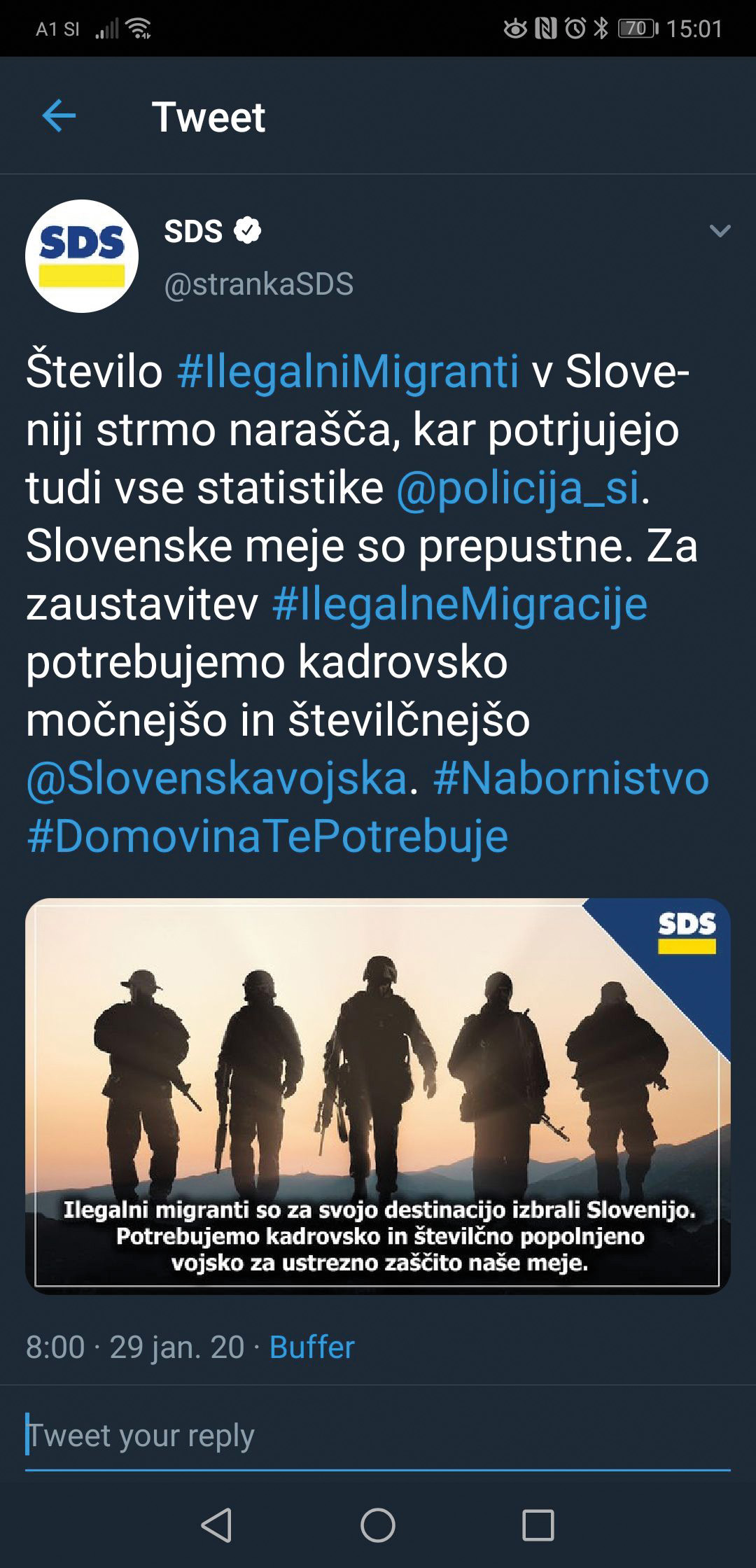Viewport: 756px width, 1568px height.
Task: Expand the tweet options chevron
Action: pos(720,230)
